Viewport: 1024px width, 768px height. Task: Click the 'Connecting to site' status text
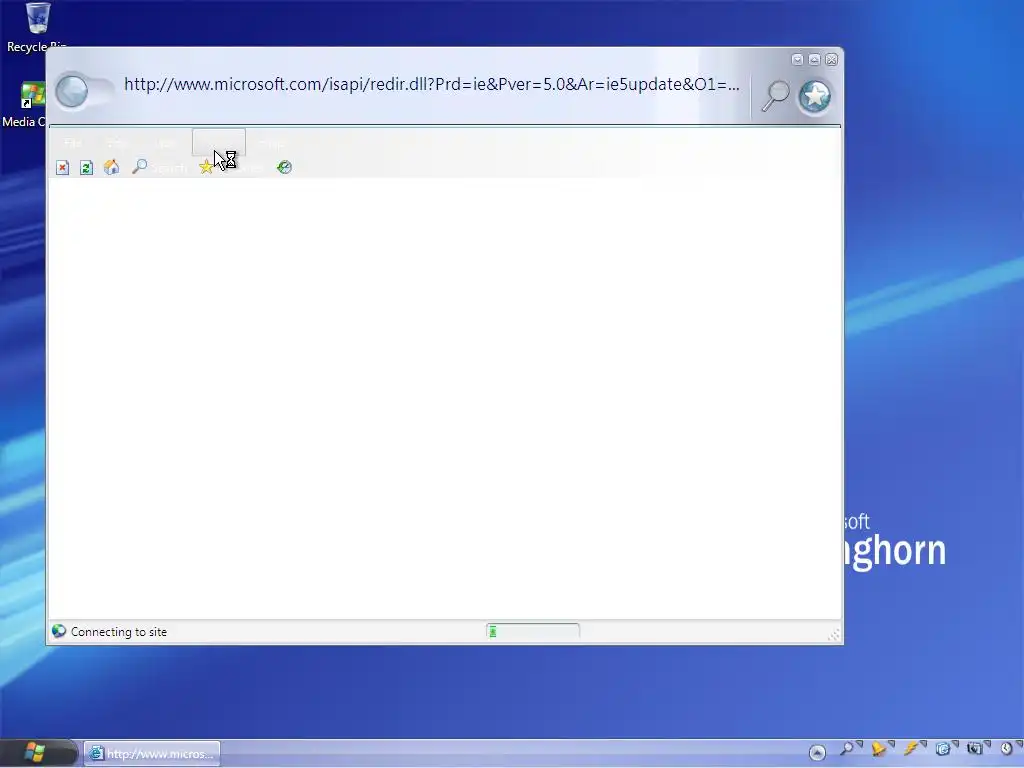click(x=119, y=632)
